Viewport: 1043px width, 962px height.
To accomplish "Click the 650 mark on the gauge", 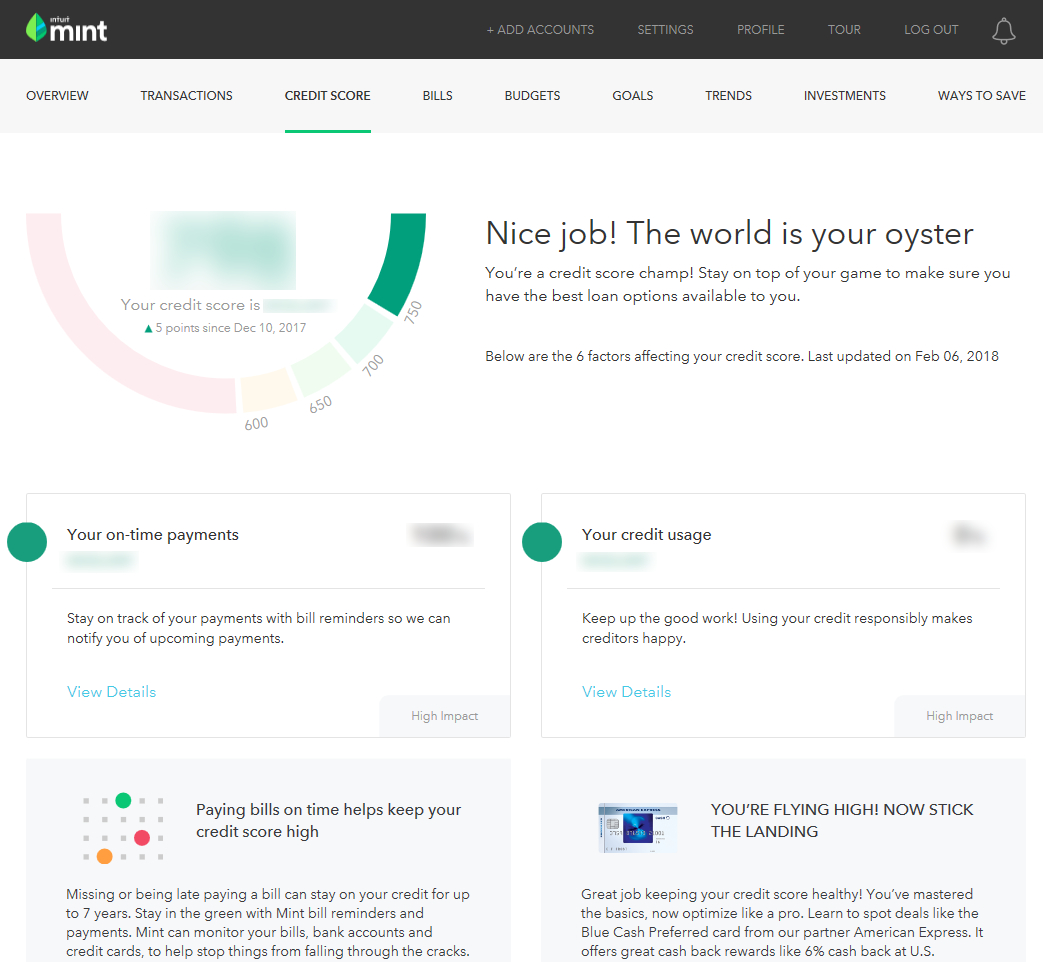I will pyautogui.click(x=321, y=404).
